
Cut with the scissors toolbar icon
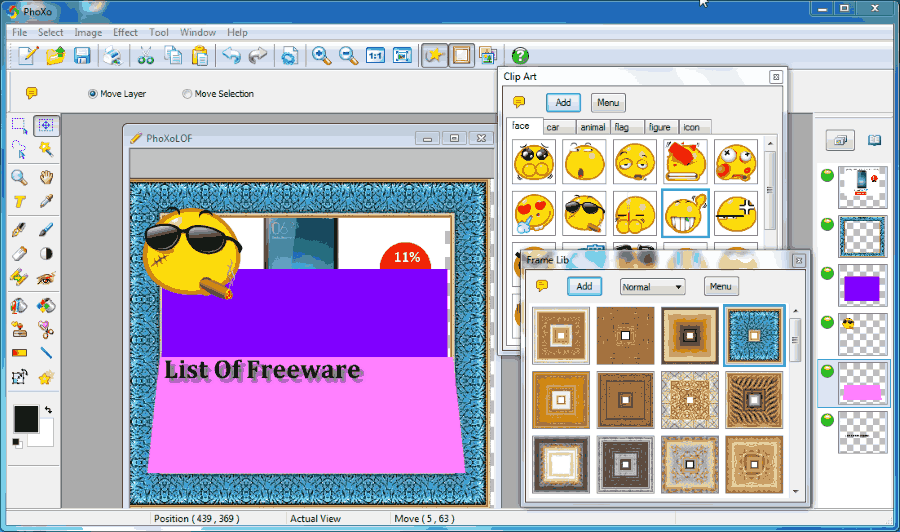(x=145, y=56)
